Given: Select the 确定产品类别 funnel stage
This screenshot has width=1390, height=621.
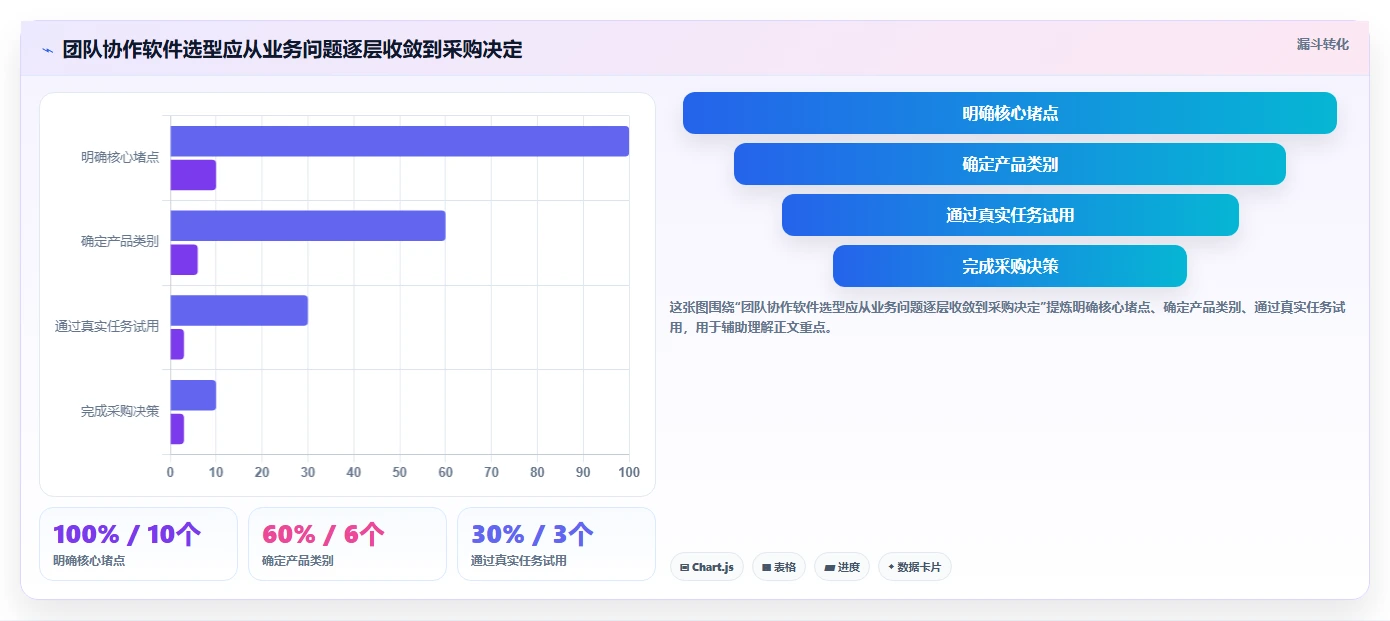Looking at the screenshot, I should tap(1010, 164).
